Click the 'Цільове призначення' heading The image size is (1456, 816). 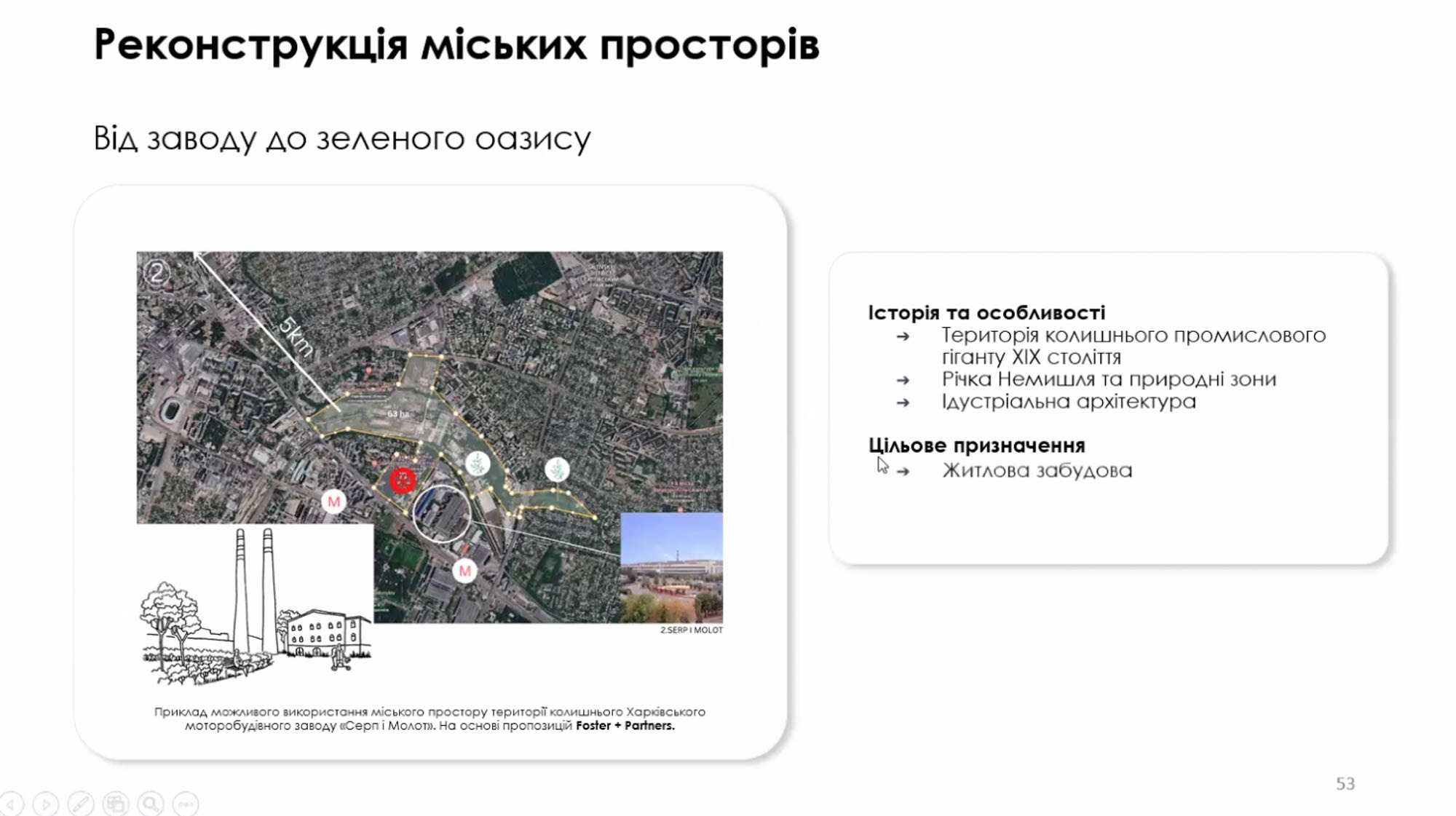[x=976, y=445]
